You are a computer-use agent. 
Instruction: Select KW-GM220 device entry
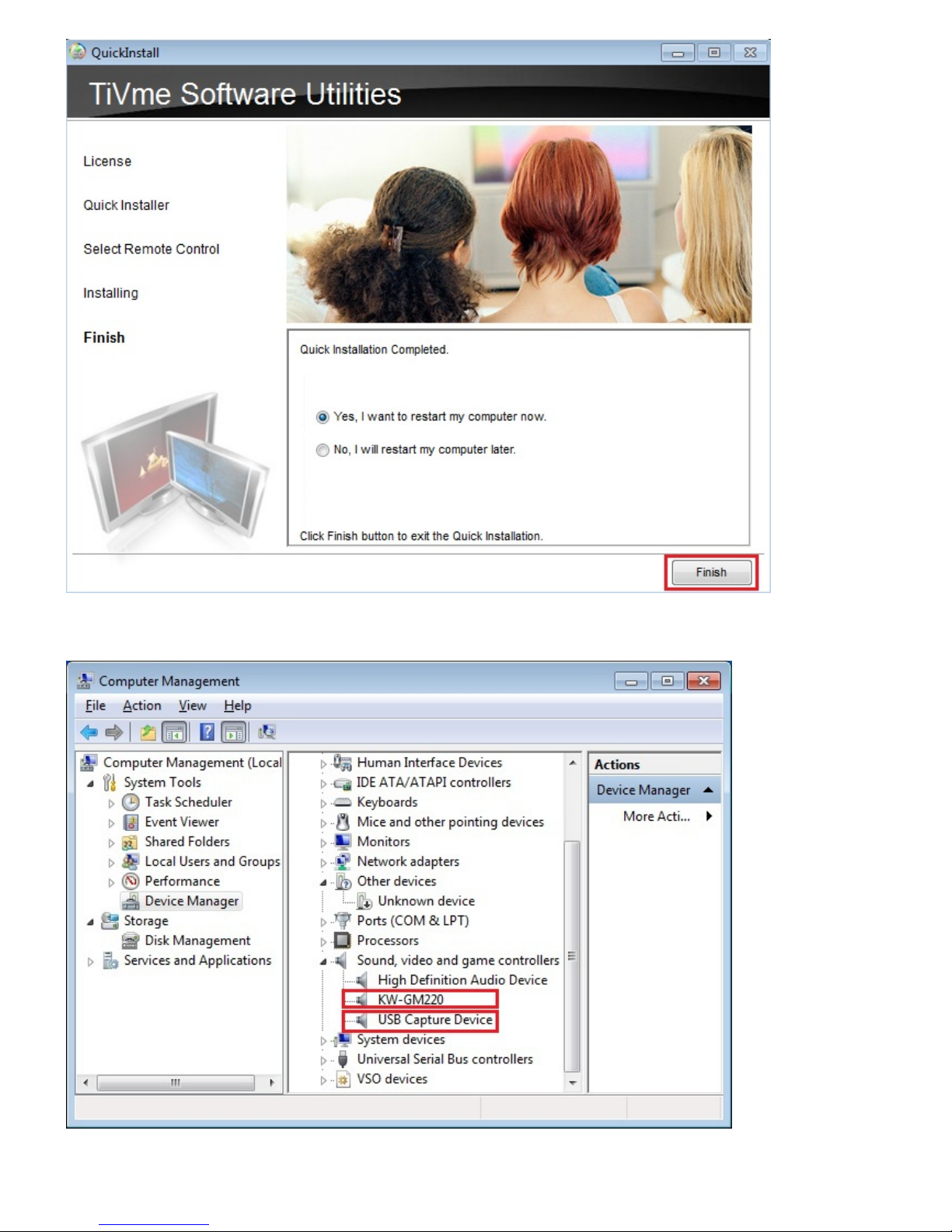pos(410,1000)
